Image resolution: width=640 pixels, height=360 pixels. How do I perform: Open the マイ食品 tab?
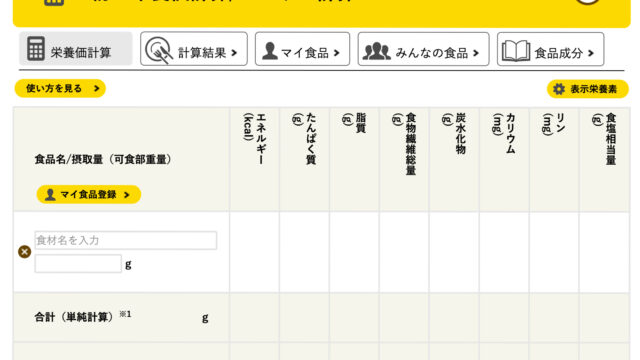coord(302,49)
